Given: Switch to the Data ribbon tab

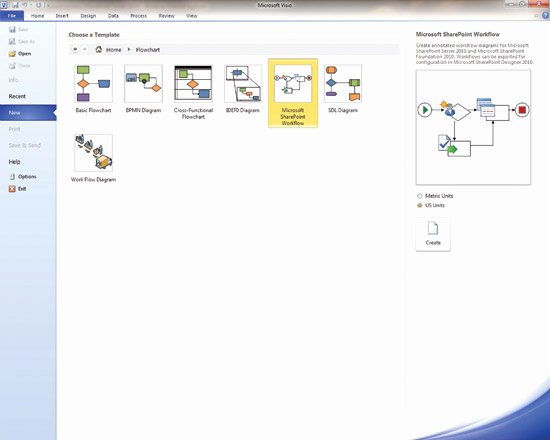Looking at the screenshot, I should [x=113, y=16].
